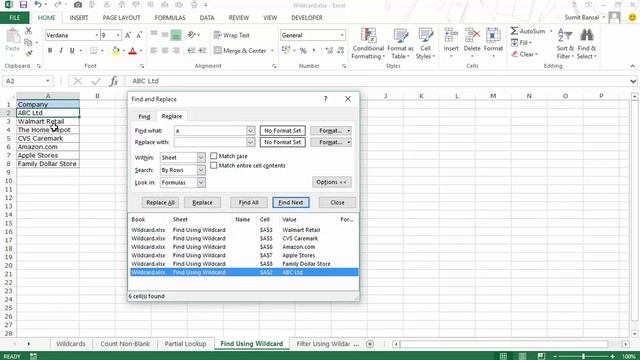
Task: Click the Close button in the dialog
Action: click(x=337, y=202)
